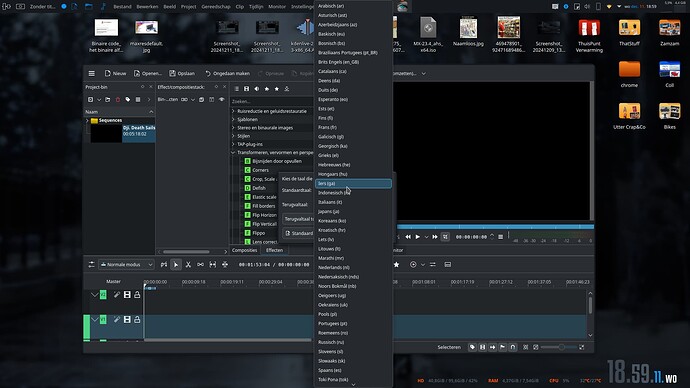
Task: Expand Ruisreductie en geluidsrestauratie category
Action: (x=233, y=111)
